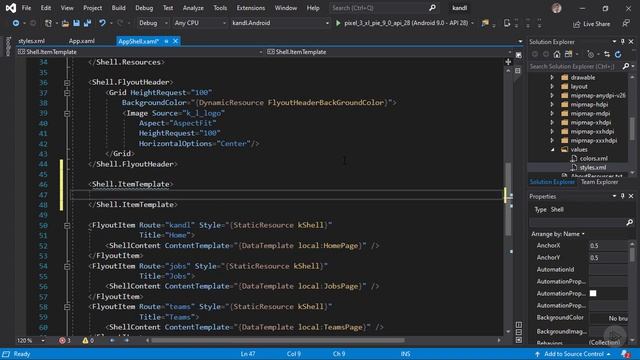Collapse the Image code block on line 39

click(x=67, y=113)
